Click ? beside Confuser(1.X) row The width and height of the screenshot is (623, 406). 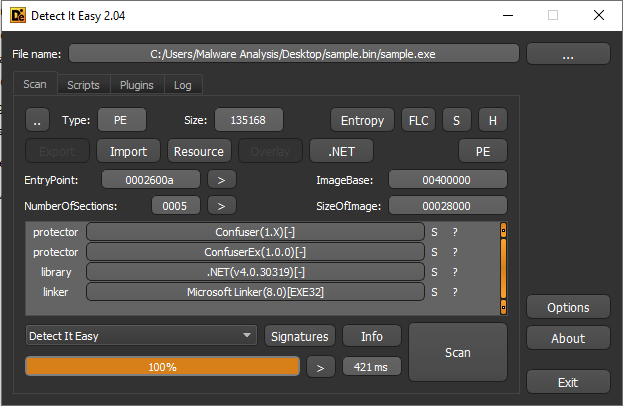click(455, 232)
